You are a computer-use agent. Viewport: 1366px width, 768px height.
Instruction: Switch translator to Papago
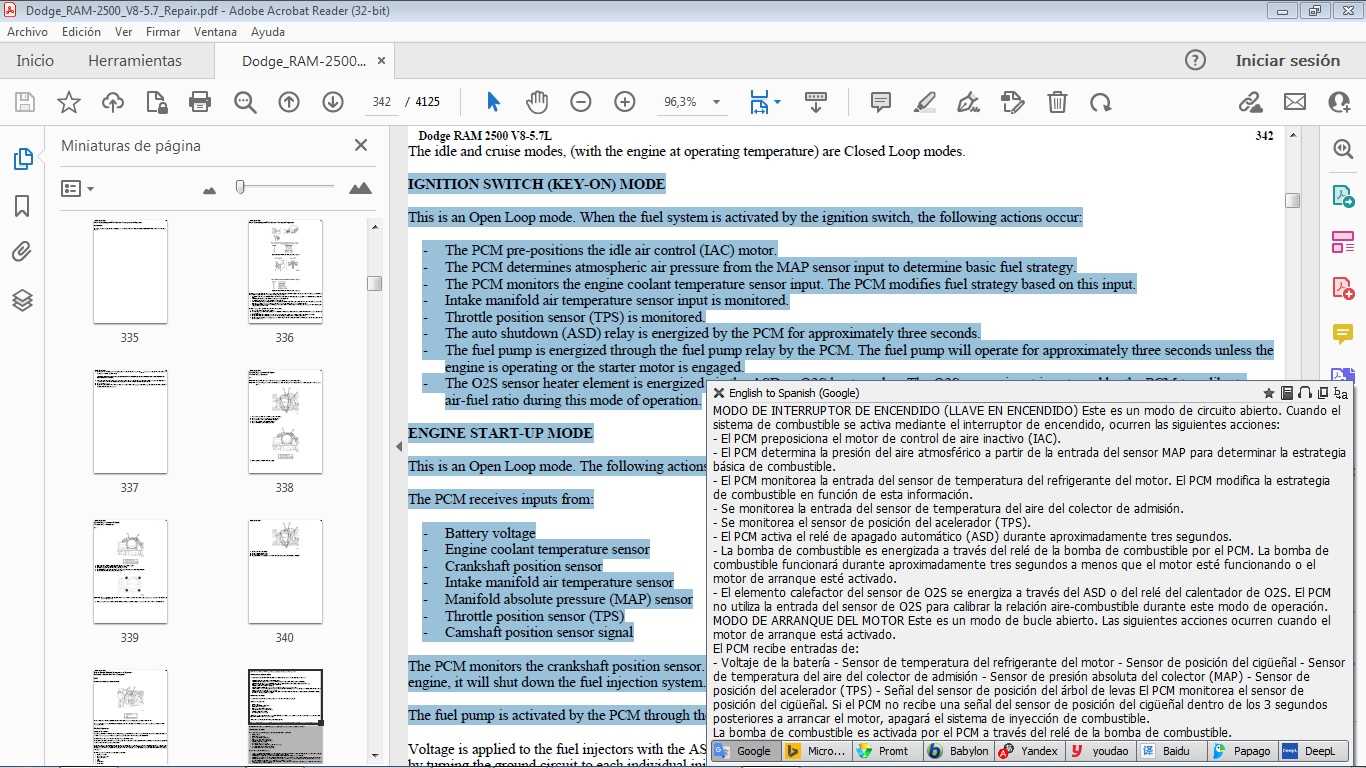pos(1240,751)
